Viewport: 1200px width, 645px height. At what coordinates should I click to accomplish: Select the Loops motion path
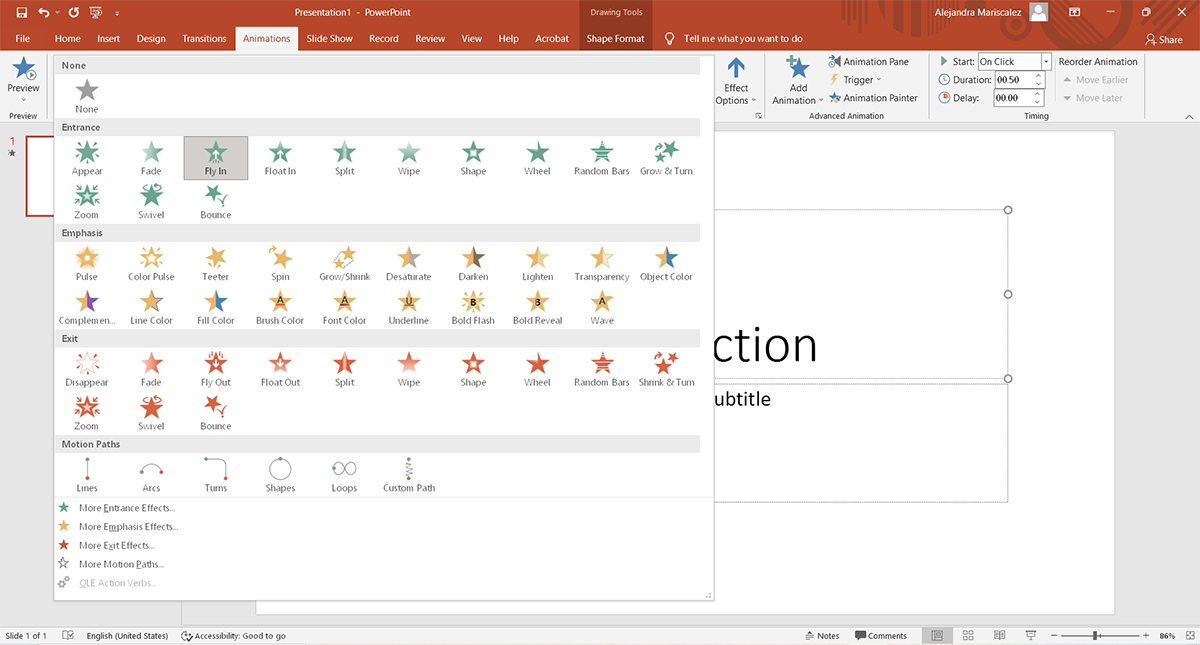coord(344,473)
